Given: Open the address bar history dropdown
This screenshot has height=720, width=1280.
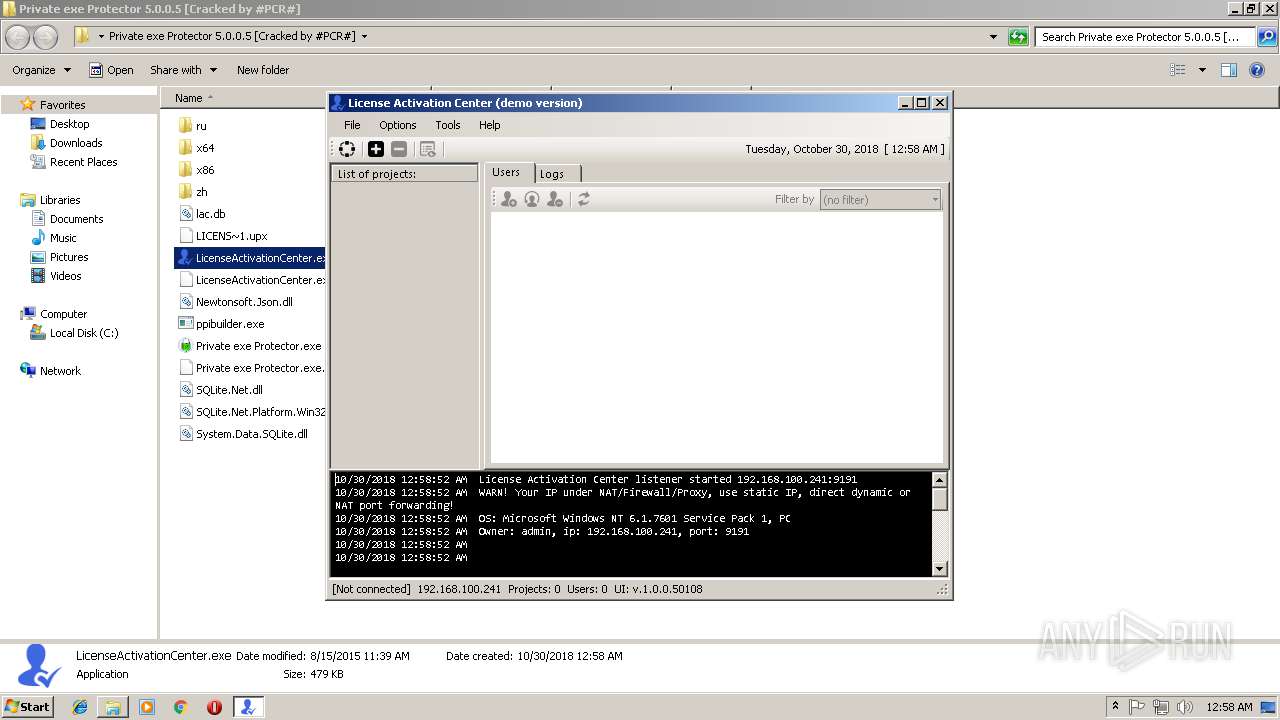Looking at the screenshot, I should pos(993,37).
